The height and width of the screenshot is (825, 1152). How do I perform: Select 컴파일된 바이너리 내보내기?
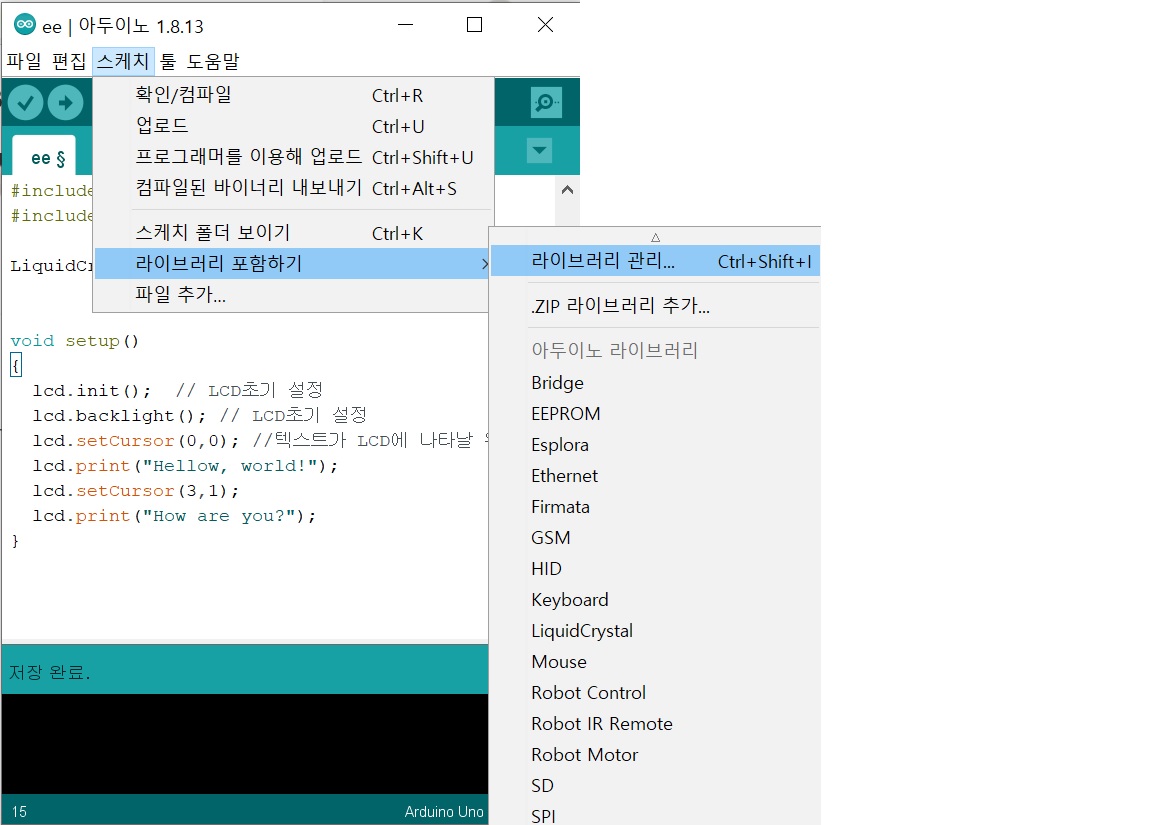tap(294, 188)
